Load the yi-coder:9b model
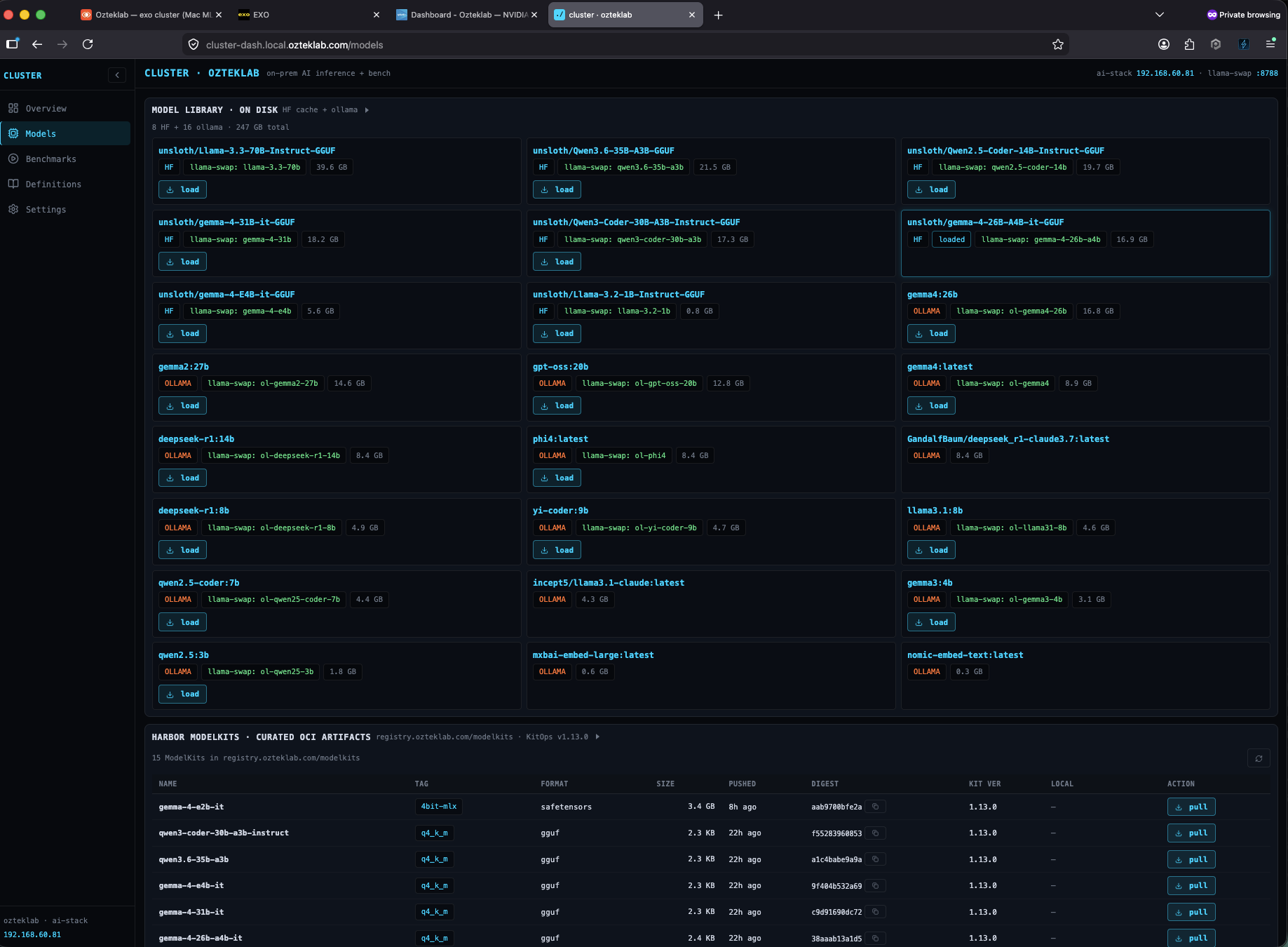Viewport: 1288px width, 947px height. tap(557, 551)
